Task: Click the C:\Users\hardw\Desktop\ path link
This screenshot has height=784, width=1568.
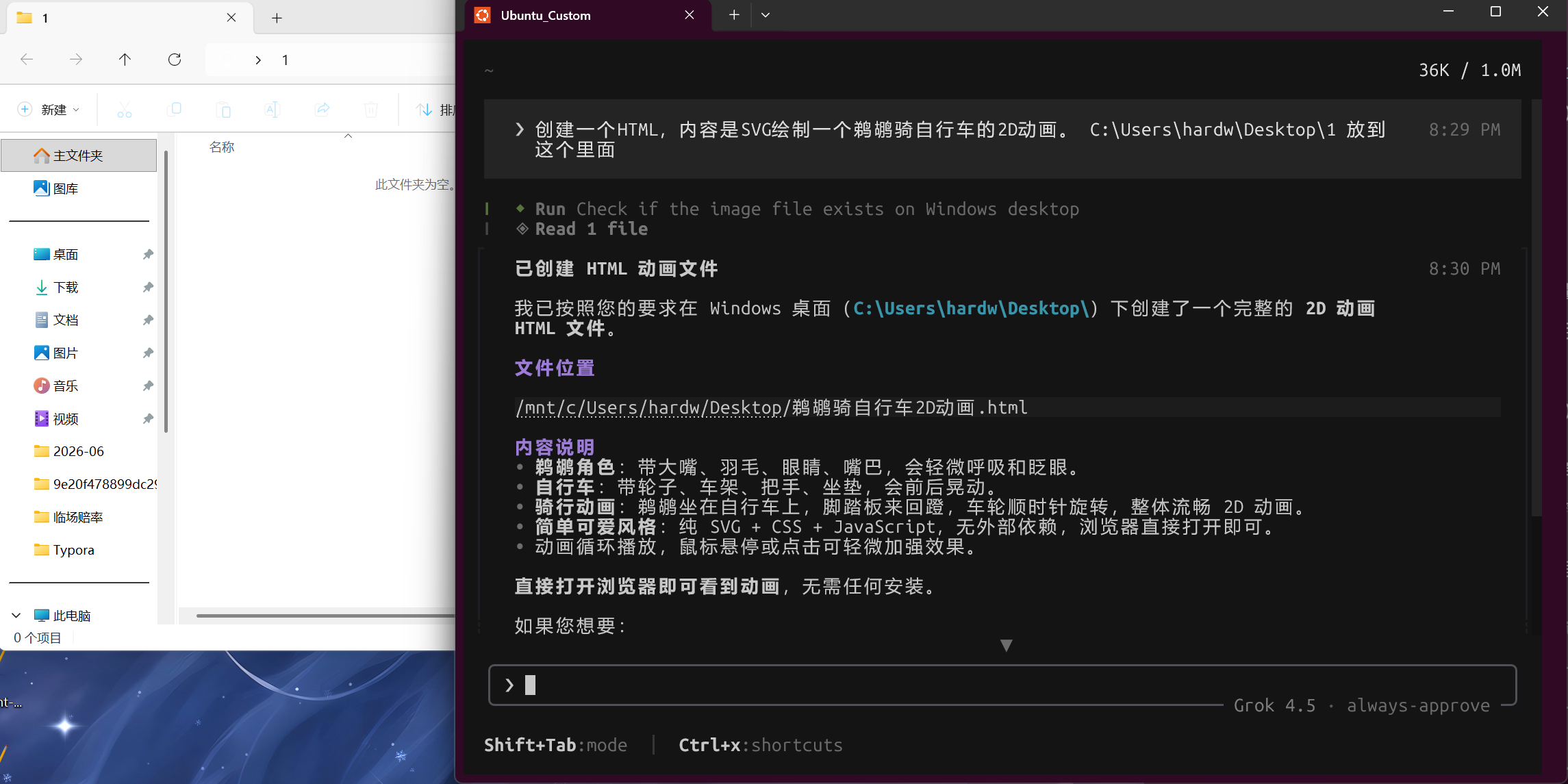Action: pos(971,308)
